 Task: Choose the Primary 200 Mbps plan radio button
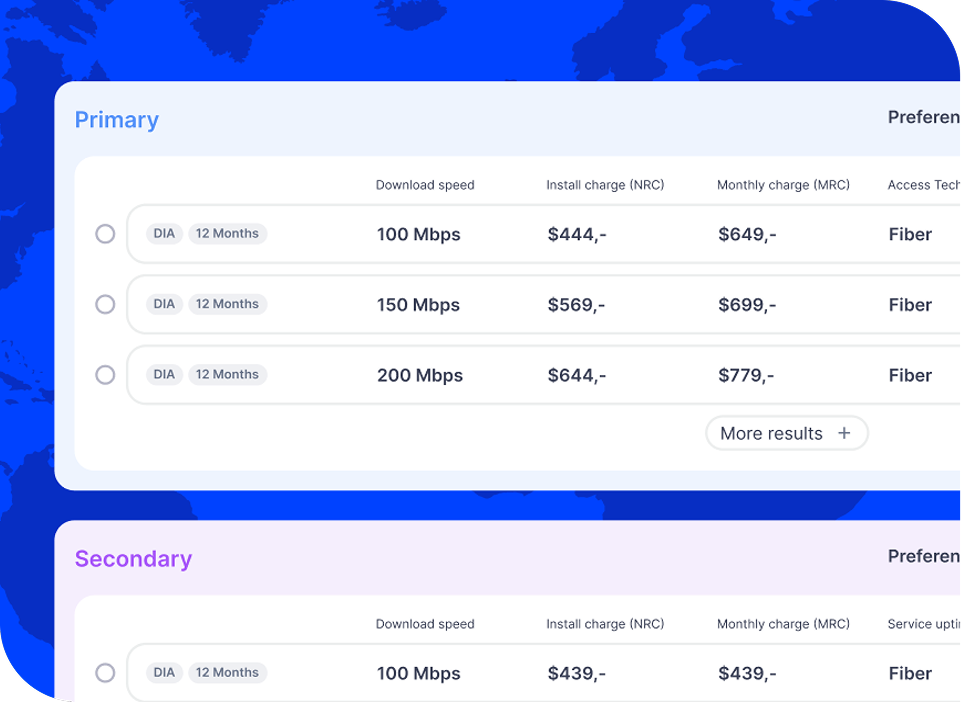(x=105, y=375)
